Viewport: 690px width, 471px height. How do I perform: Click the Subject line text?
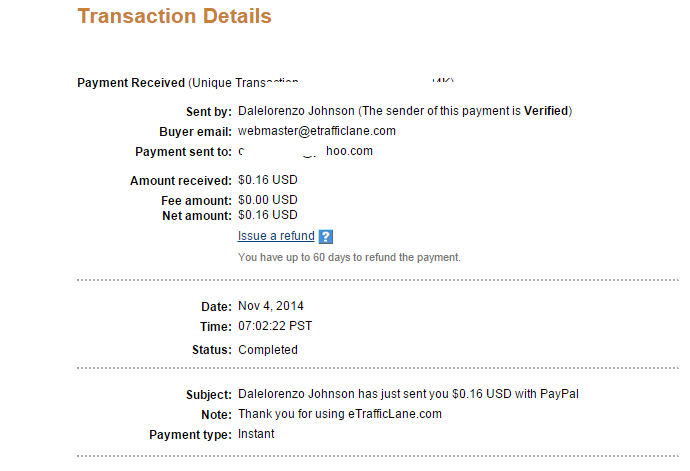[408, 394]
